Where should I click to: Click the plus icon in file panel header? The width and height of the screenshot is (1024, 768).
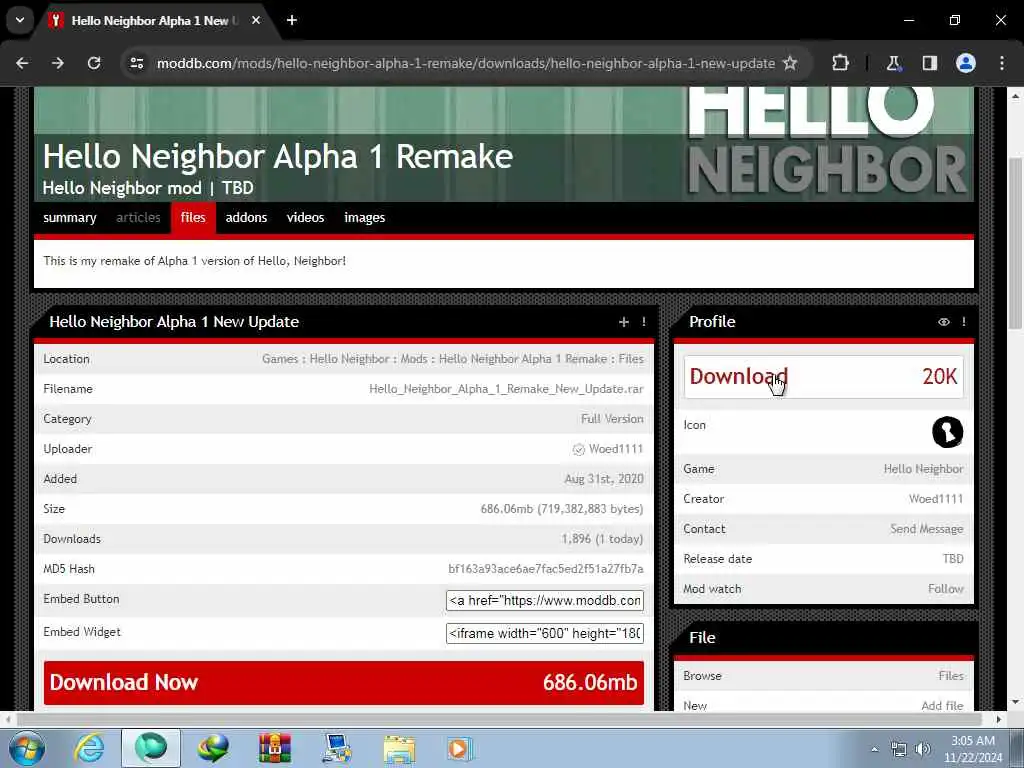point(624,322)
